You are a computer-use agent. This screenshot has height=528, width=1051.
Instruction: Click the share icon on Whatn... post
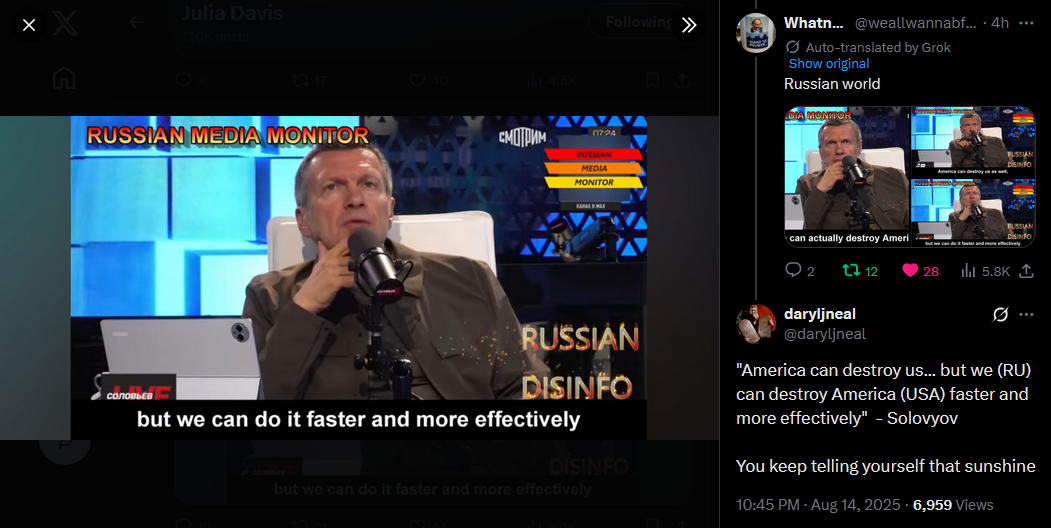coord(1026,270)
